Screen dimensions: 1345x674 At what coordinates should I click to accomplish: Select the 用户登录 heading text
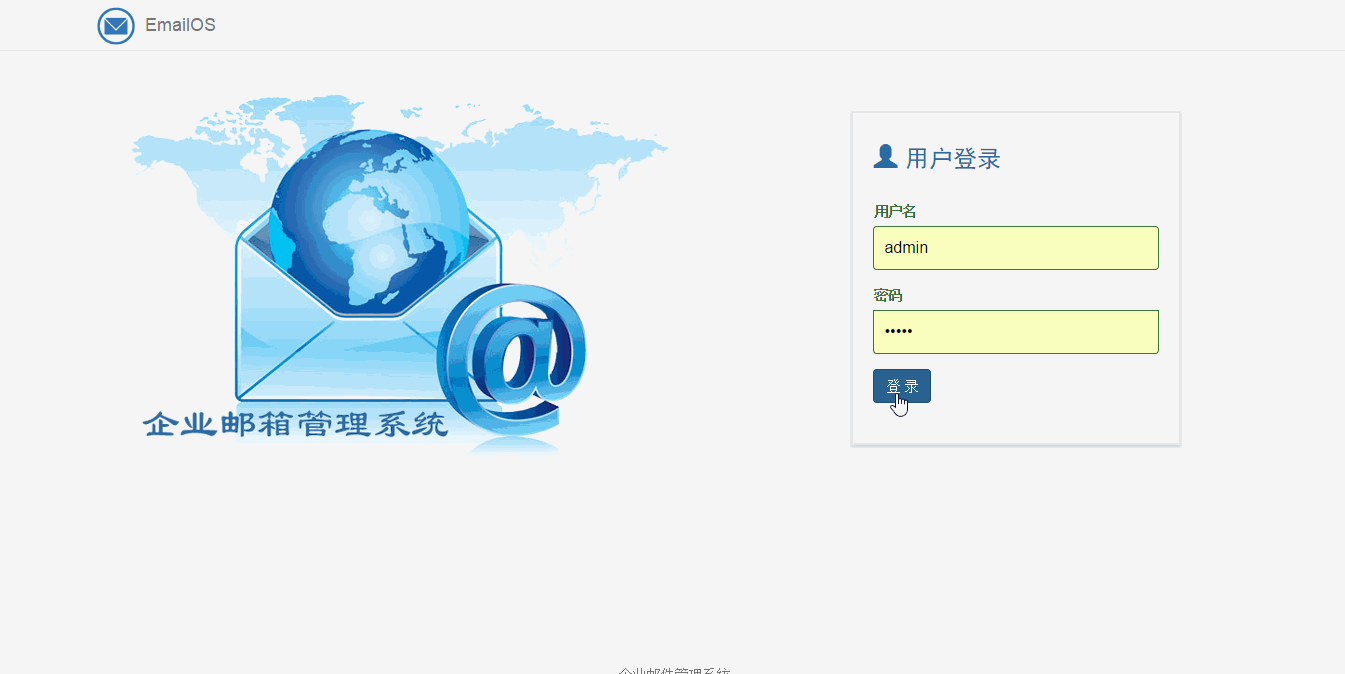[953, 158]
